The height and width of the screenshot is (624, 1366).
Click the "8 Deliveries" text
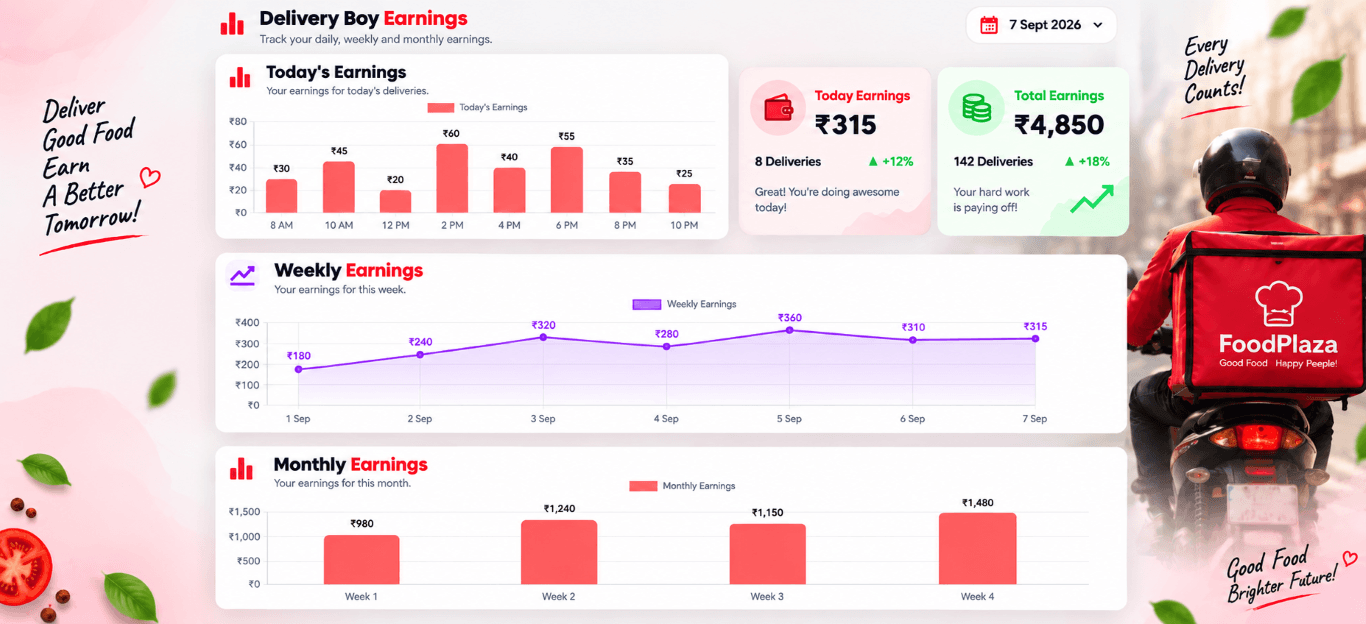(788, 161)
